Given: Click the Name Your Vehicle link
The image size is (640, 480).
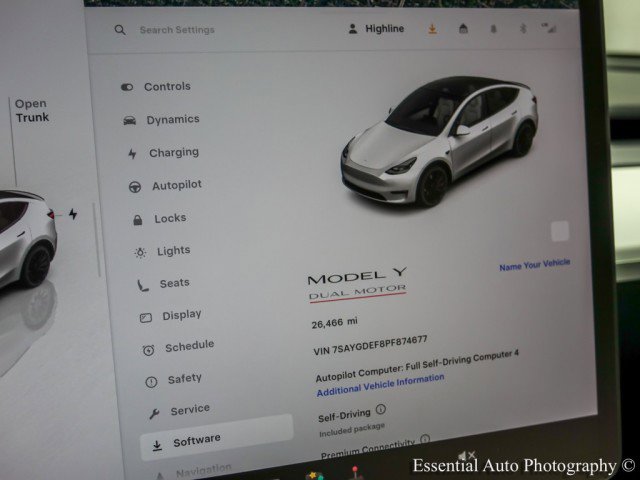Looking at the screenshot, I should click(x=535, y=264).
